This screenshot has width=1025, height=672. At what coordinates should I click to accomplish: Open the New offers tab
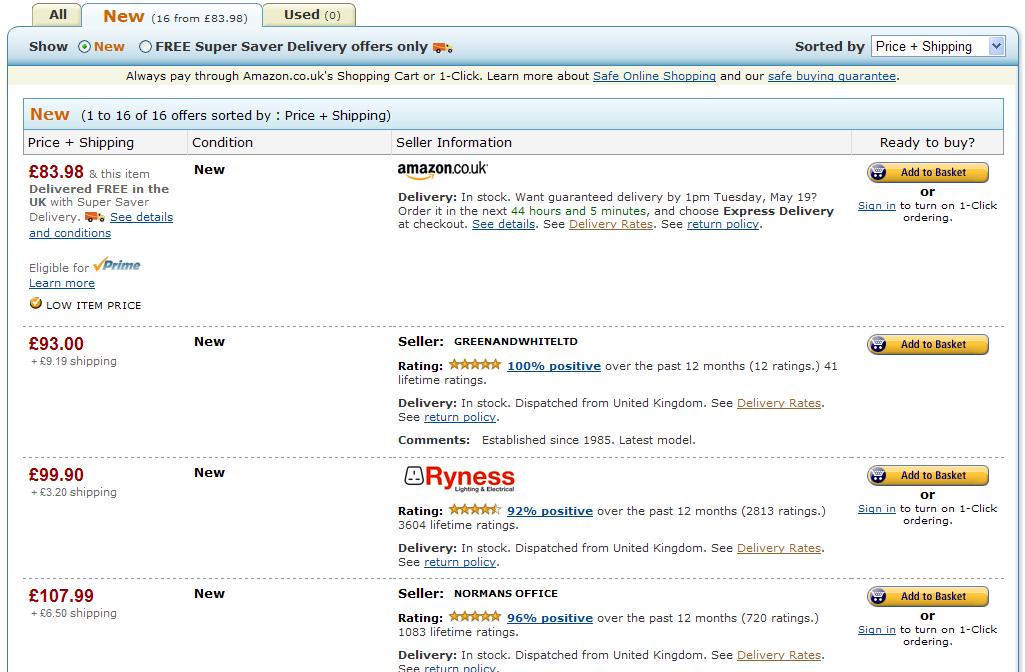point(173,16)
